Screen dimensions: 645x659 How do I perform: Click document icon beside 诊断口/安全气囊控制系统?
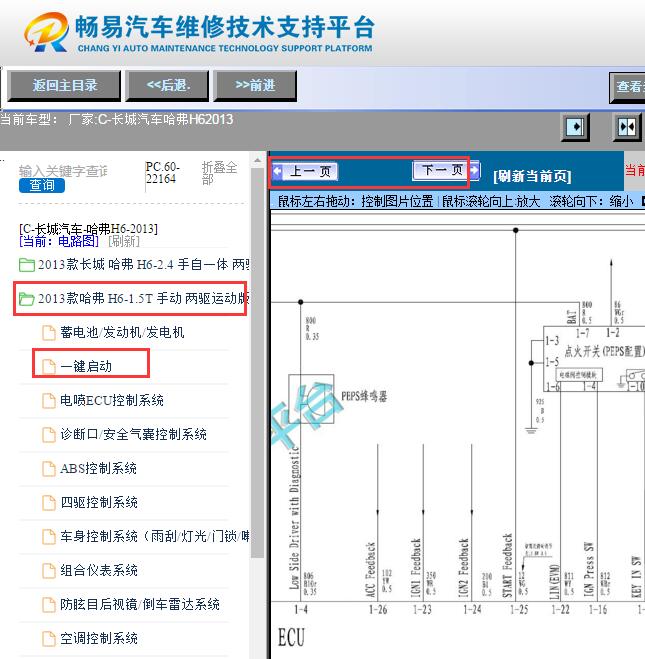coord(49,435)
